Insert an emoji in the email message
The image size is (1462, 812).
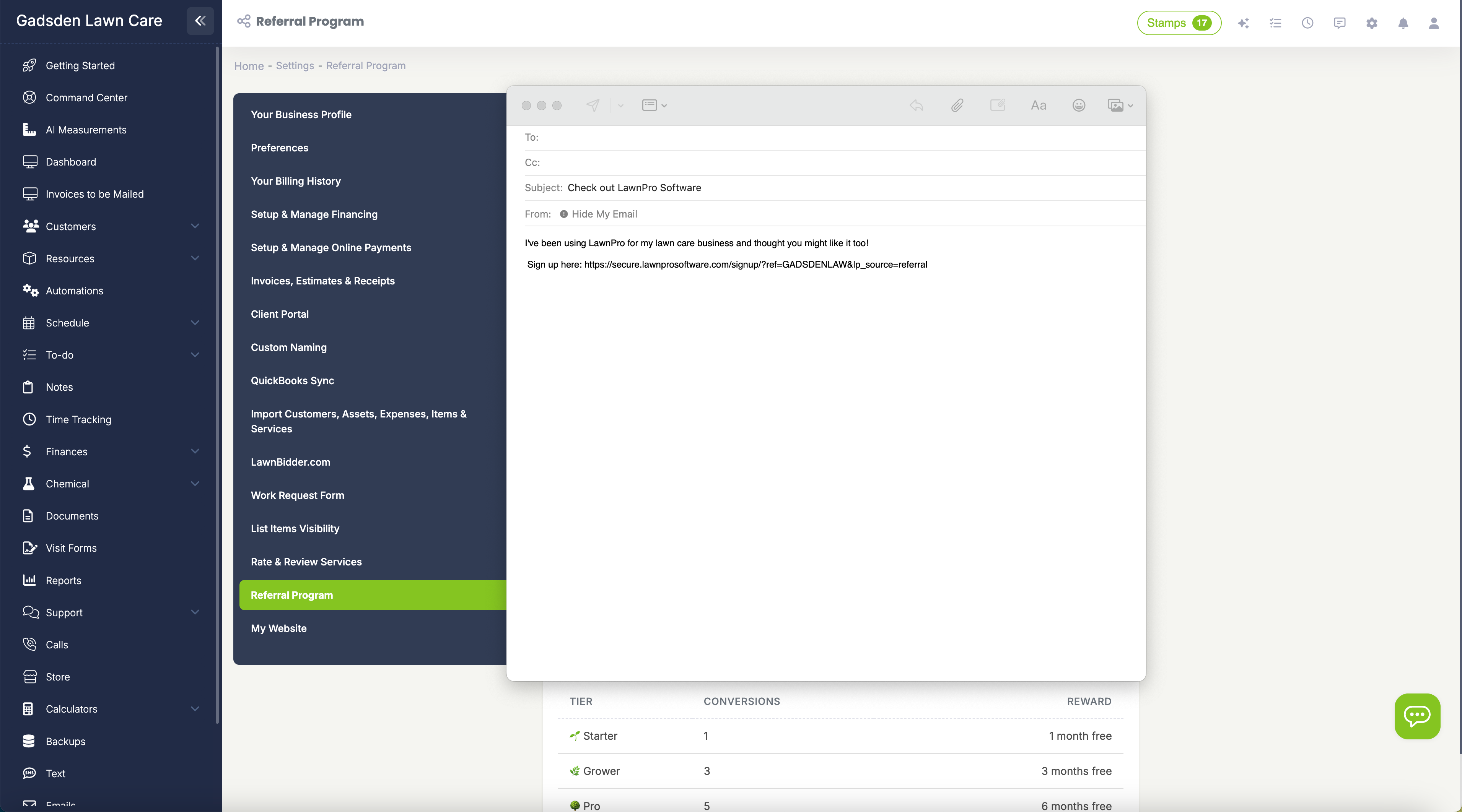1078,106
